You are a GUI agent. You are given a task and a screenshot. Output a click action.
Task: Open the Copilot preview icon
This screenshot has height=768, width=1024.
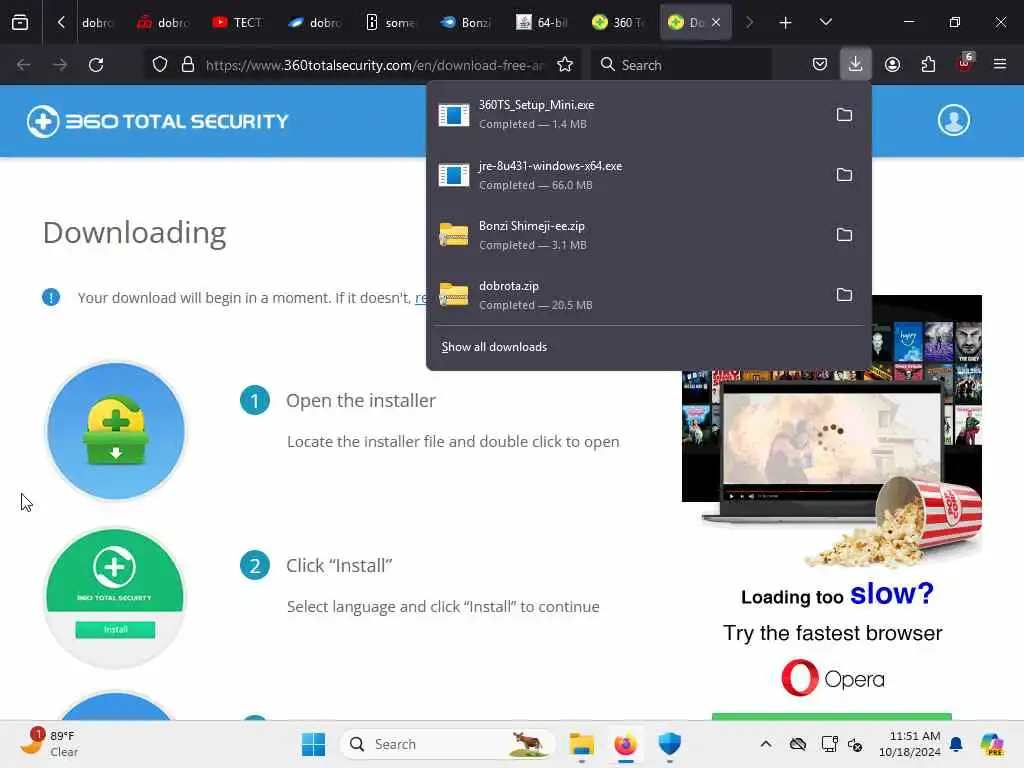point(992,744)
